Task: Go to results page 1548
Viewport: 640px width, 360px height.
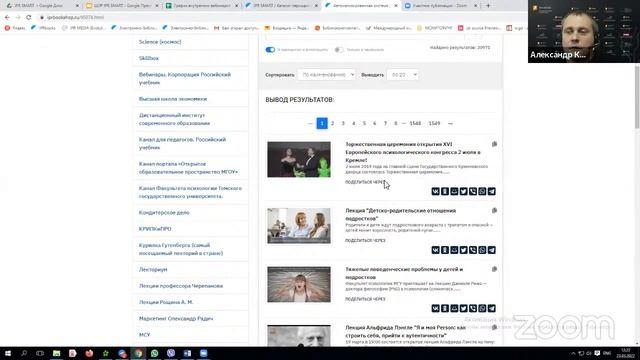Action: click(415, 123)
